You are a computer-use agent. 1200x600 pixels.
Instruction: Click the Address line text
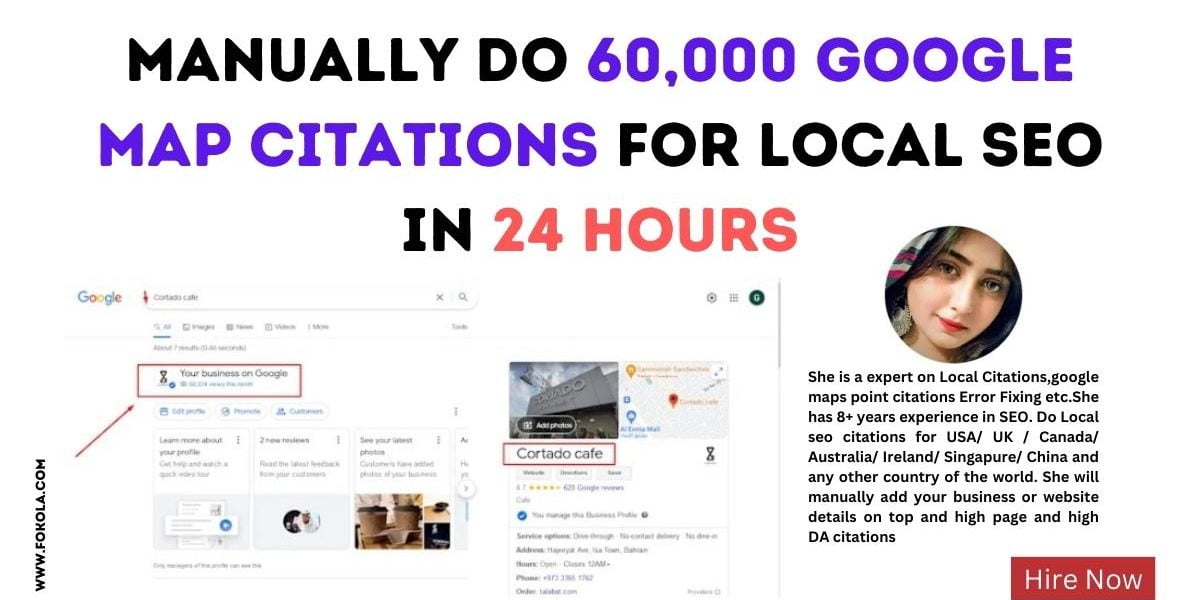click(581, 551)
